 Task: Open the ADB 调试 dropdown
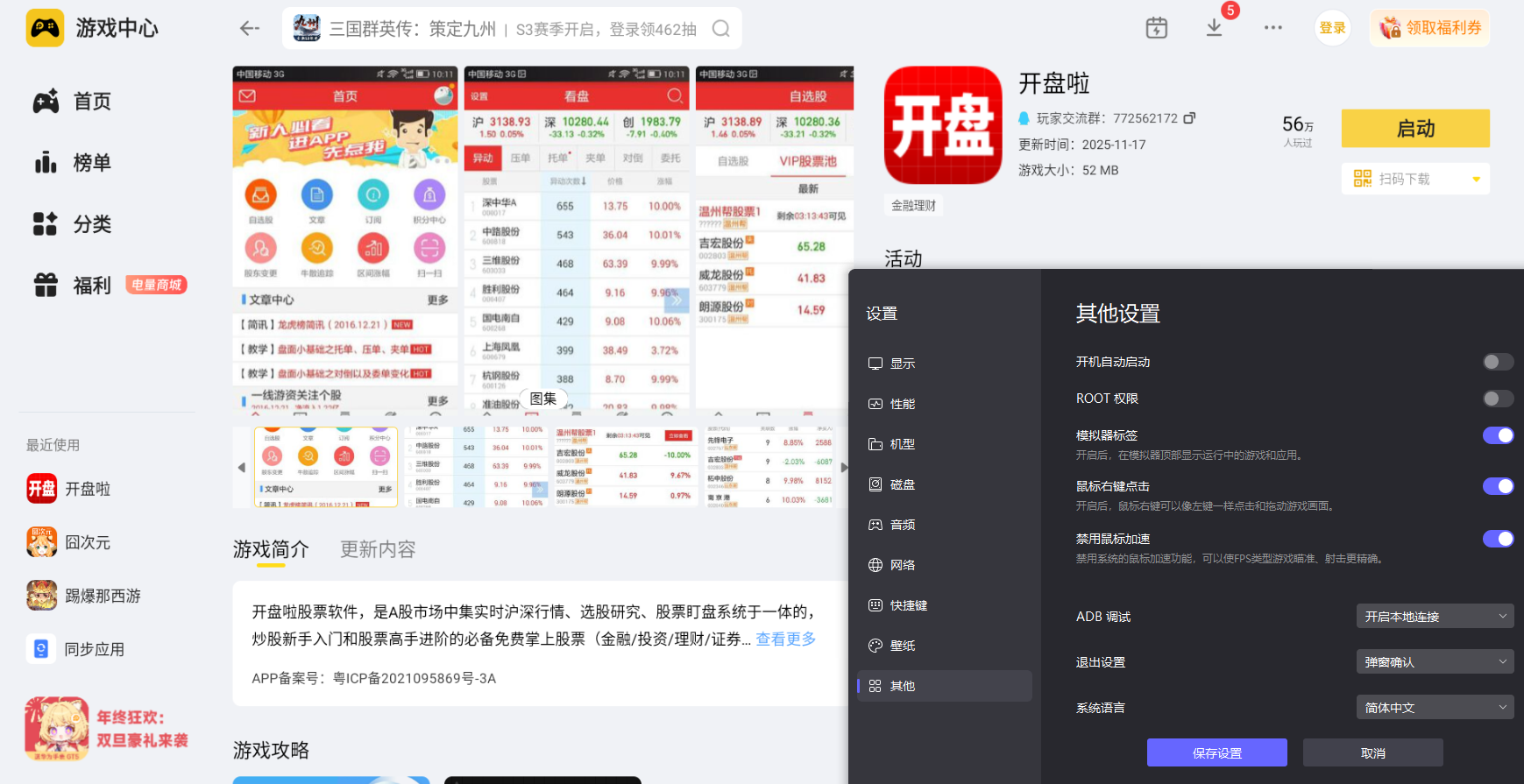coord(1435,617)
